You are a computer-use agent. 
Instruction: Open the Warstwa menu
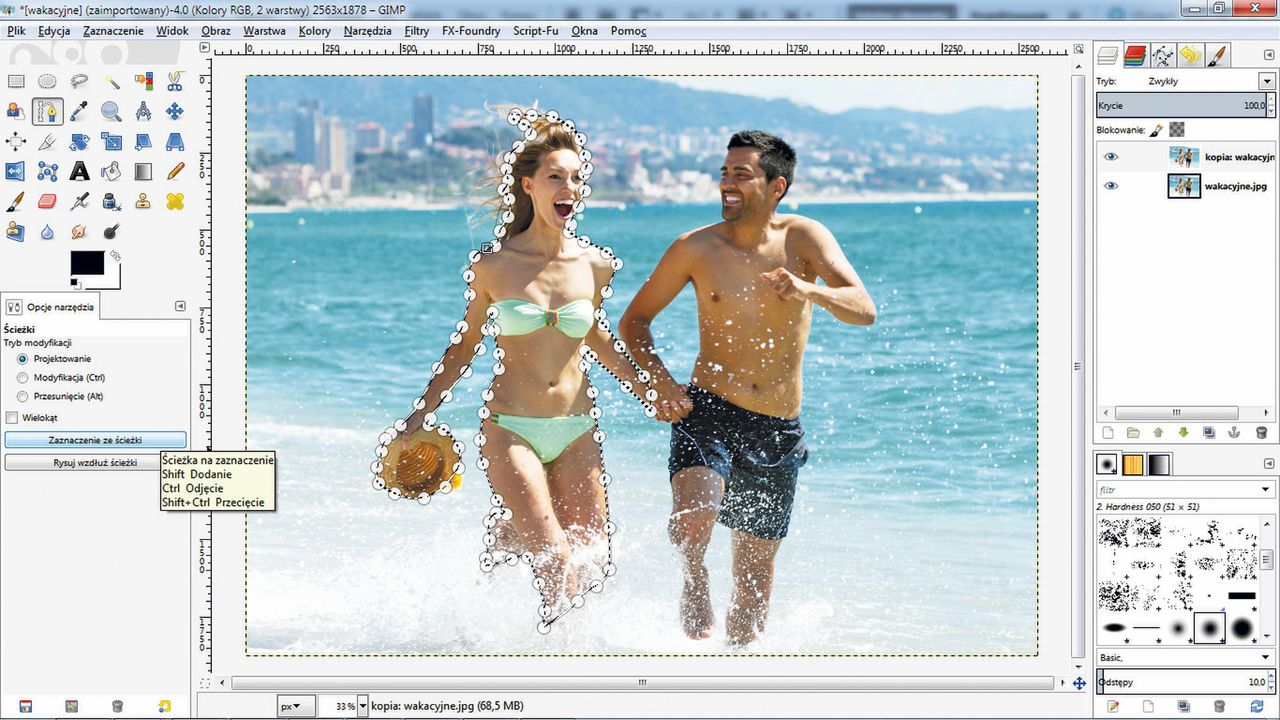coord(264,31)
